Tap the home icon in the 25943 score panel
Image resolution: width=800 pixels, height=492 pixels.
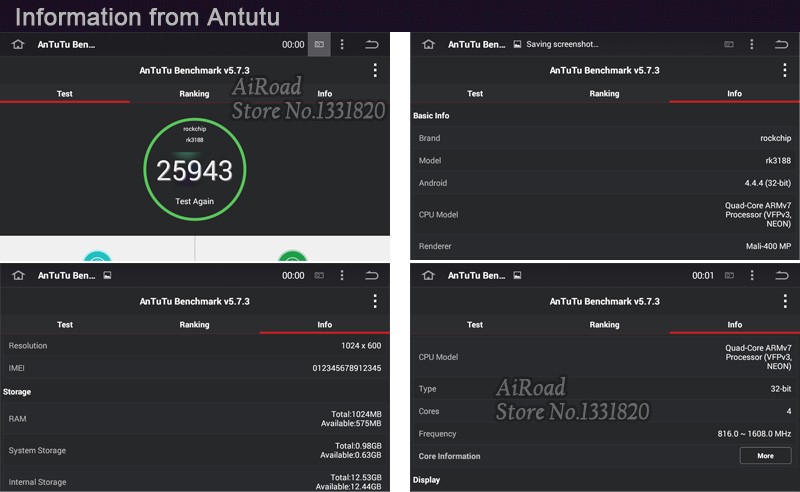click(17, 45)
